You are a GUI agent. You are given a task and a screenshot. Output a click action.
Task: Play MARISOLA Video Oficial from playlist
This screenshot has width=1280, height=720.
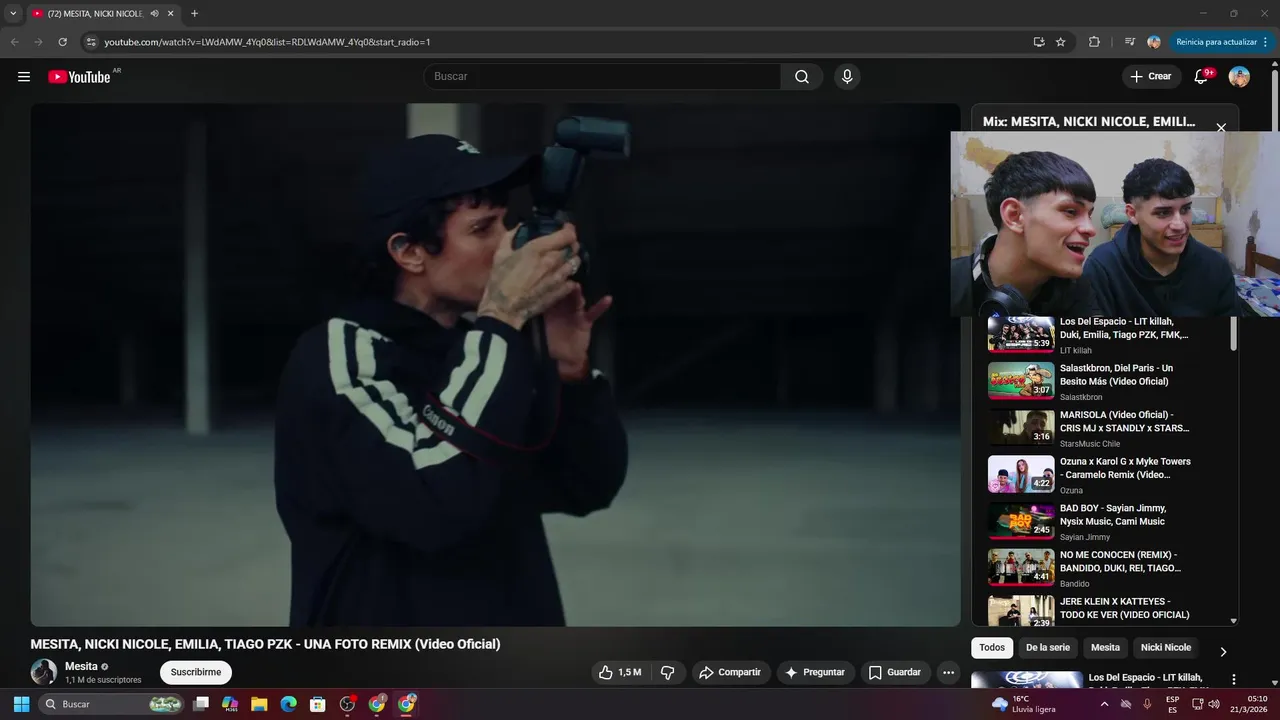click(x=1090, y=428)
